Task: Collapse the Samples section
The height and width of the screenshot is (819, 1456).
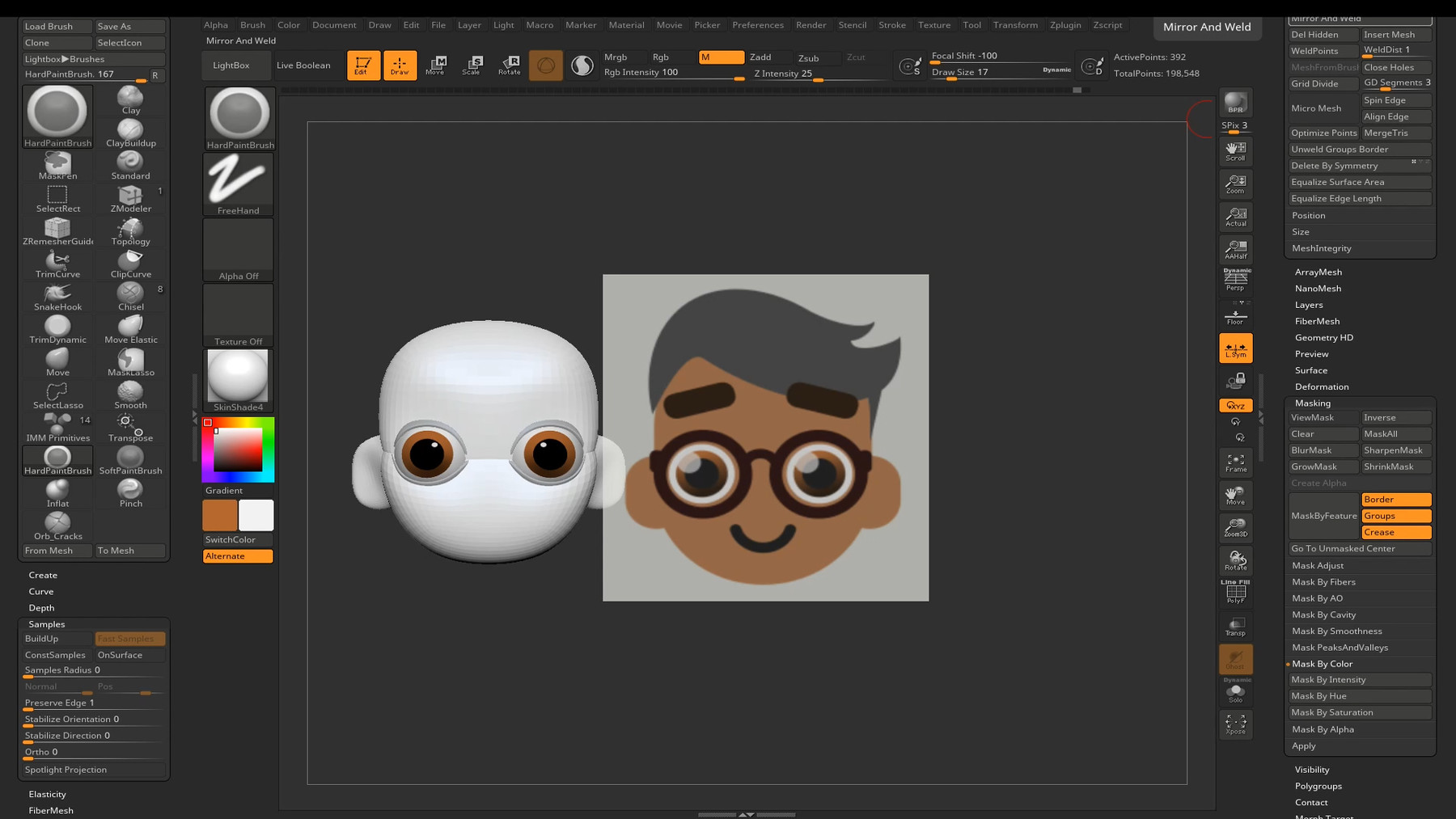Action: 47,623
